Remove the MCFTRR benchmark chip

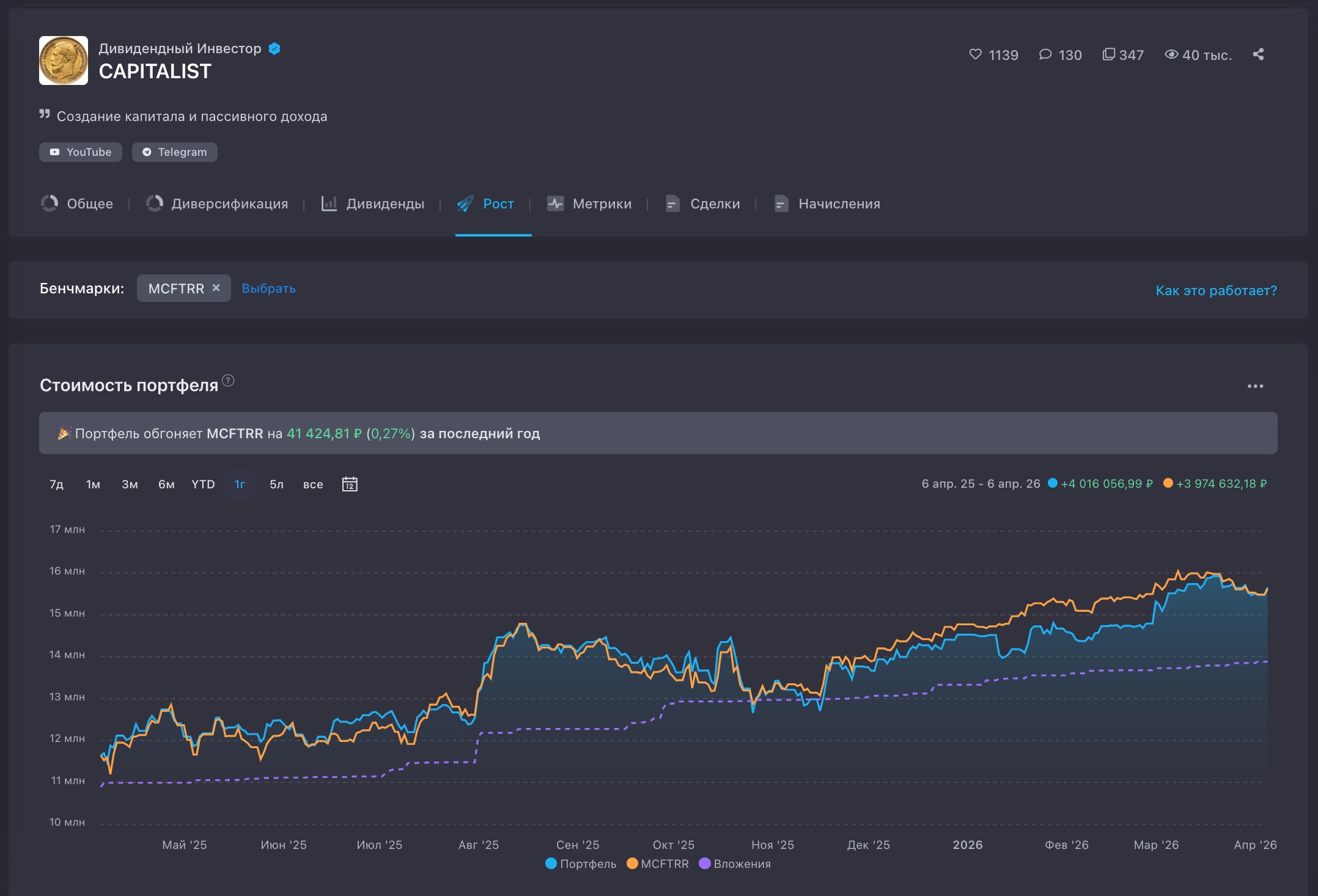coord(216,288)
